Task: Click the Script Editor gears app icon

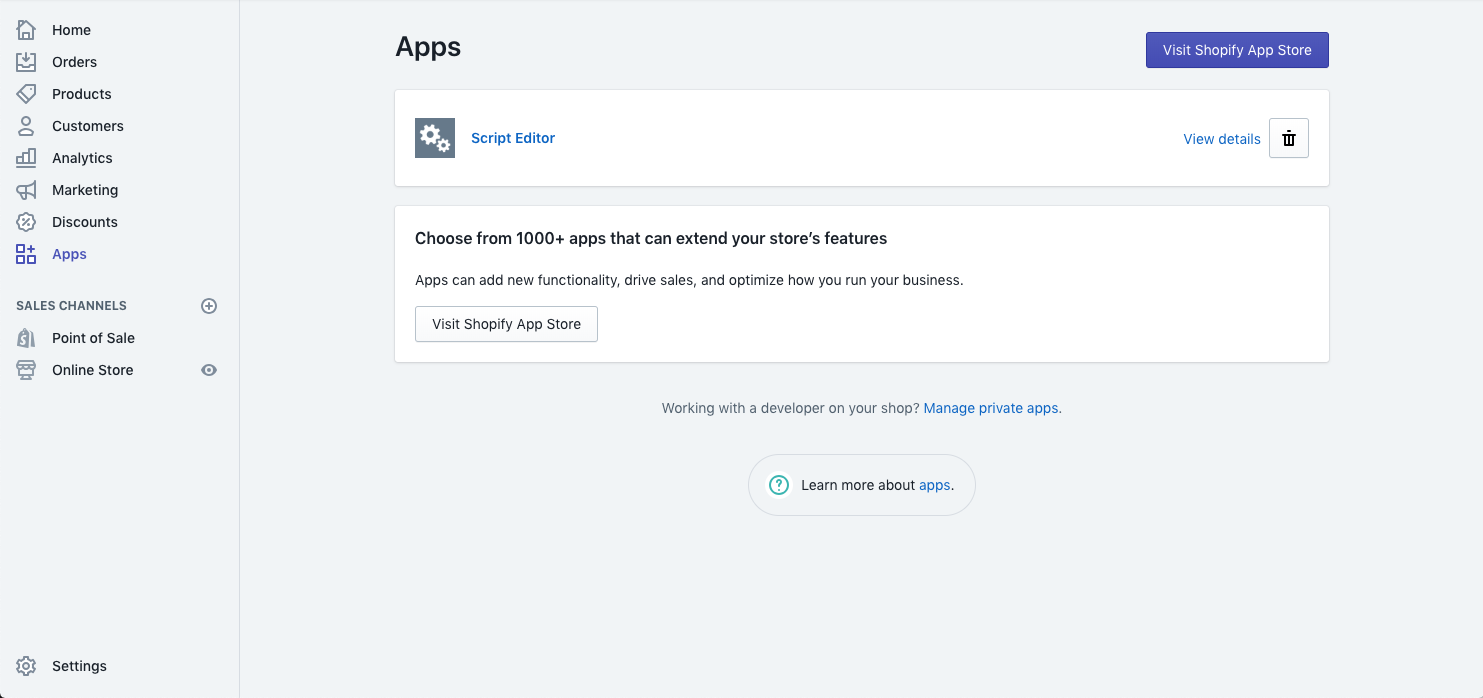Action: (435, 138)
